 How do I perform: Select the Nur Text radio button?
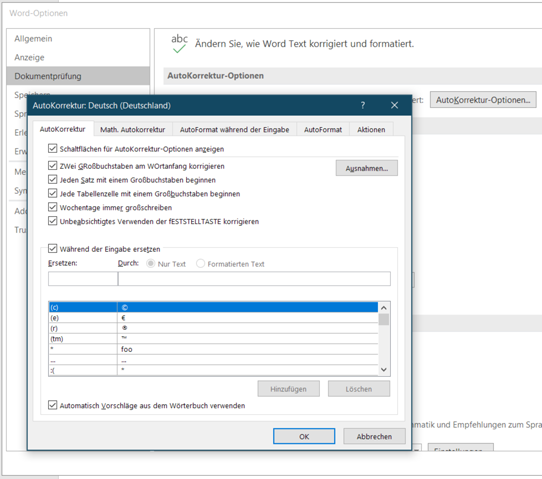pos(151,264)
